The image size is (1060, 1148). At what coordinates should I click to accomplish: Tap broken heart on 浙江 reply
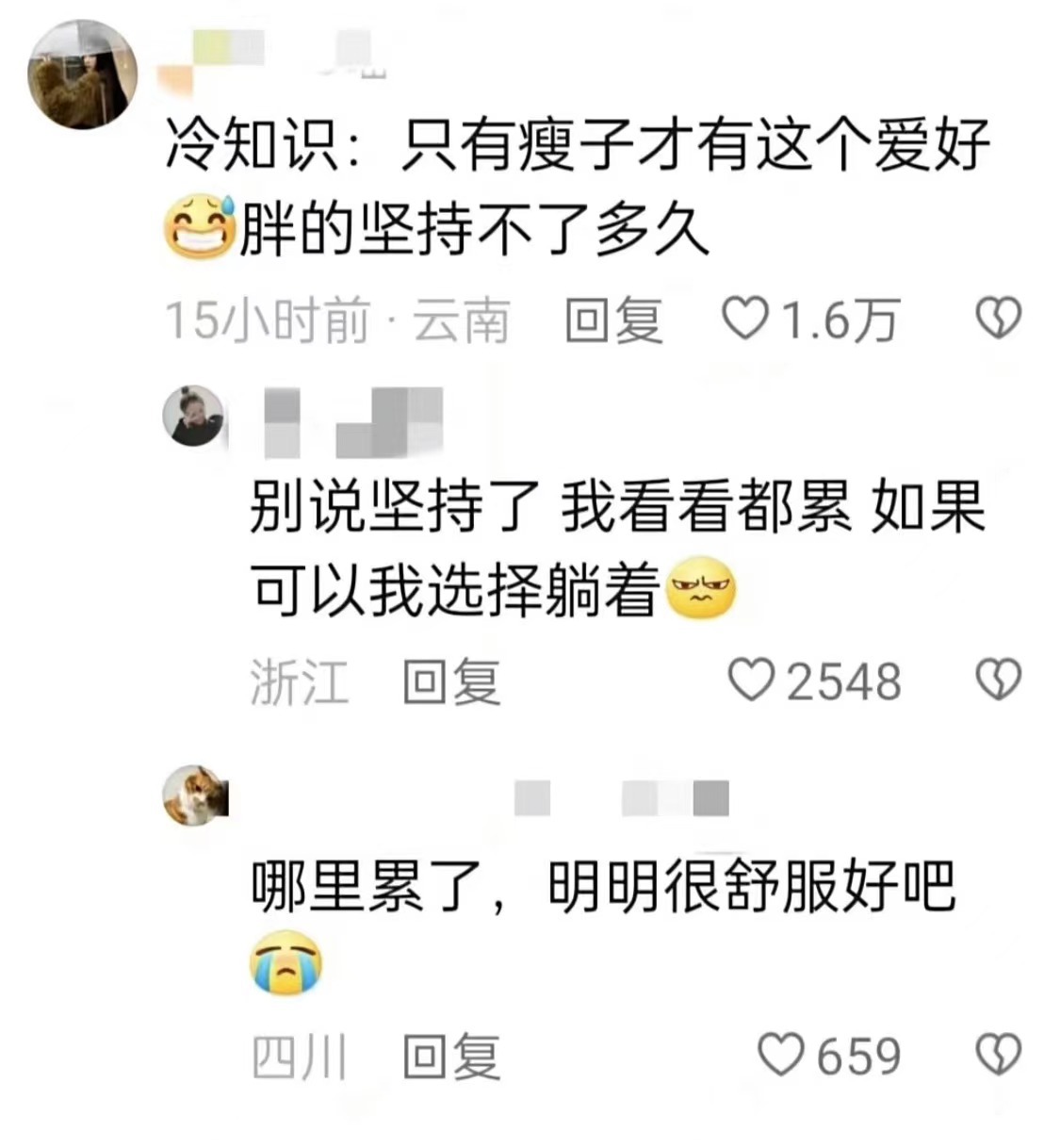(998, 680)
